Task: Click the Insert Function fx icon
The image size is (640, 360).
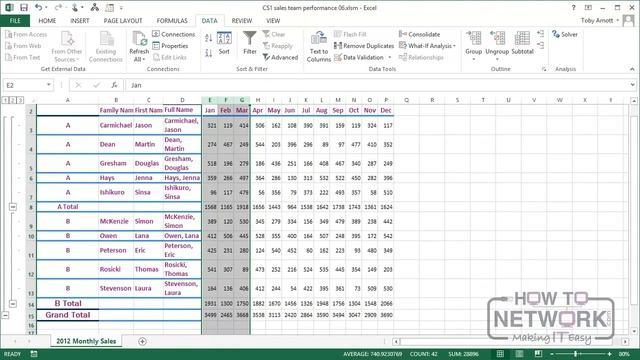Action: [x=114, y=85]
